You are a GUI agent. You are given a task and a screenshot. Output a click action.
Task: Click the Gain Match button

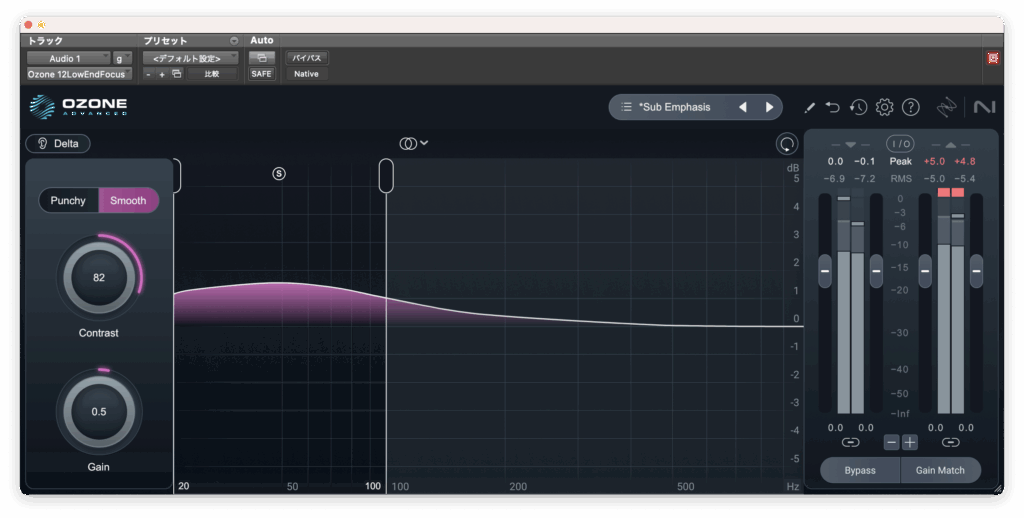pyautogui.click(x=940, y=470)
